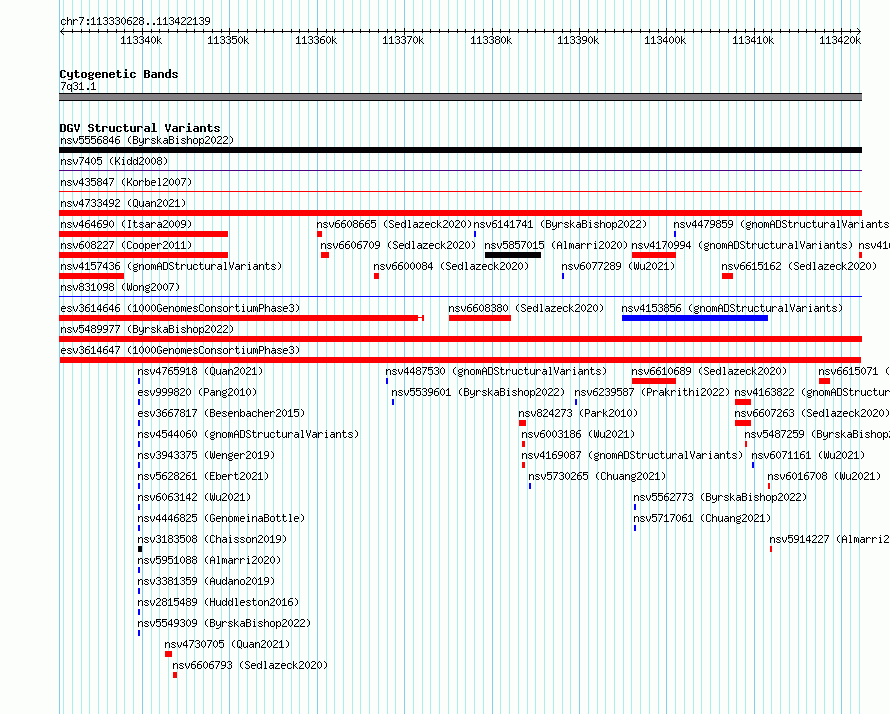Open nsv4153856 (gnomADStructuralVariants) label
Image resolution: width=890 pixels, height=714 pixels.
pyautogui.click(x=732, y=308)
